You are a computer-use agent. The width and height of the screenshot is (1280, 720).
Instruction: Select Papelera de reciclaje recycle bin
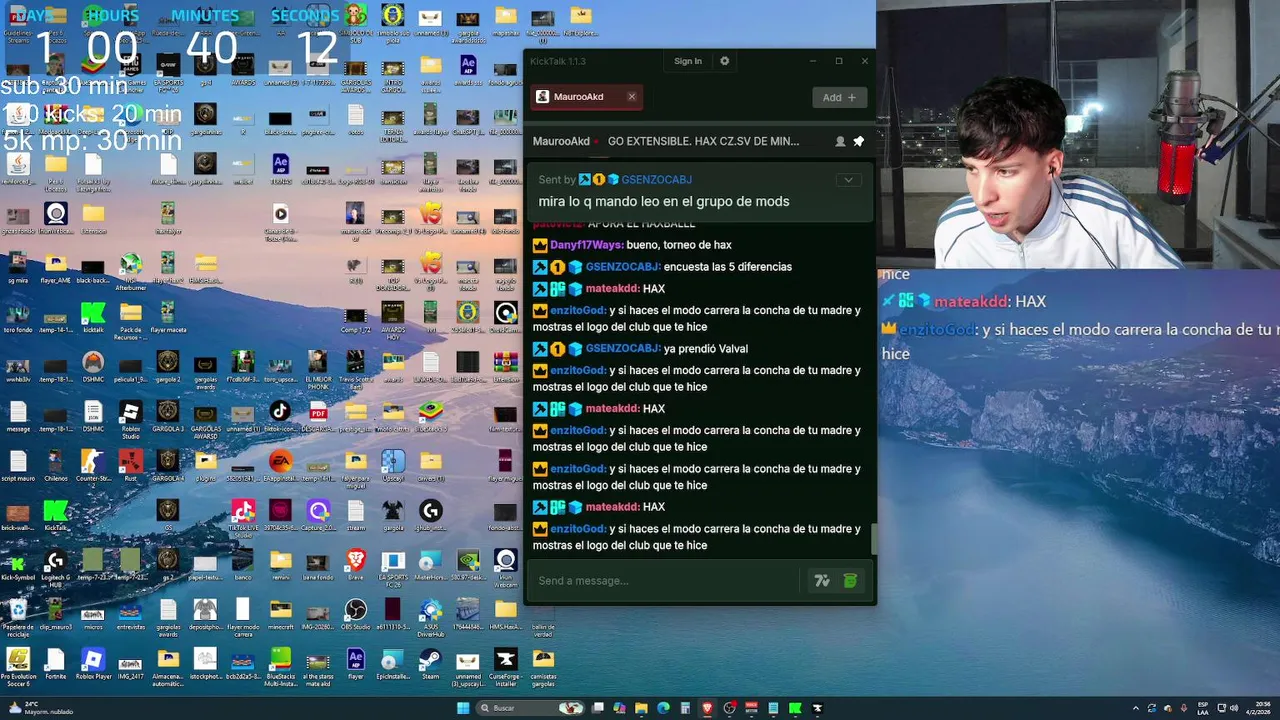[x=18, y=618]
